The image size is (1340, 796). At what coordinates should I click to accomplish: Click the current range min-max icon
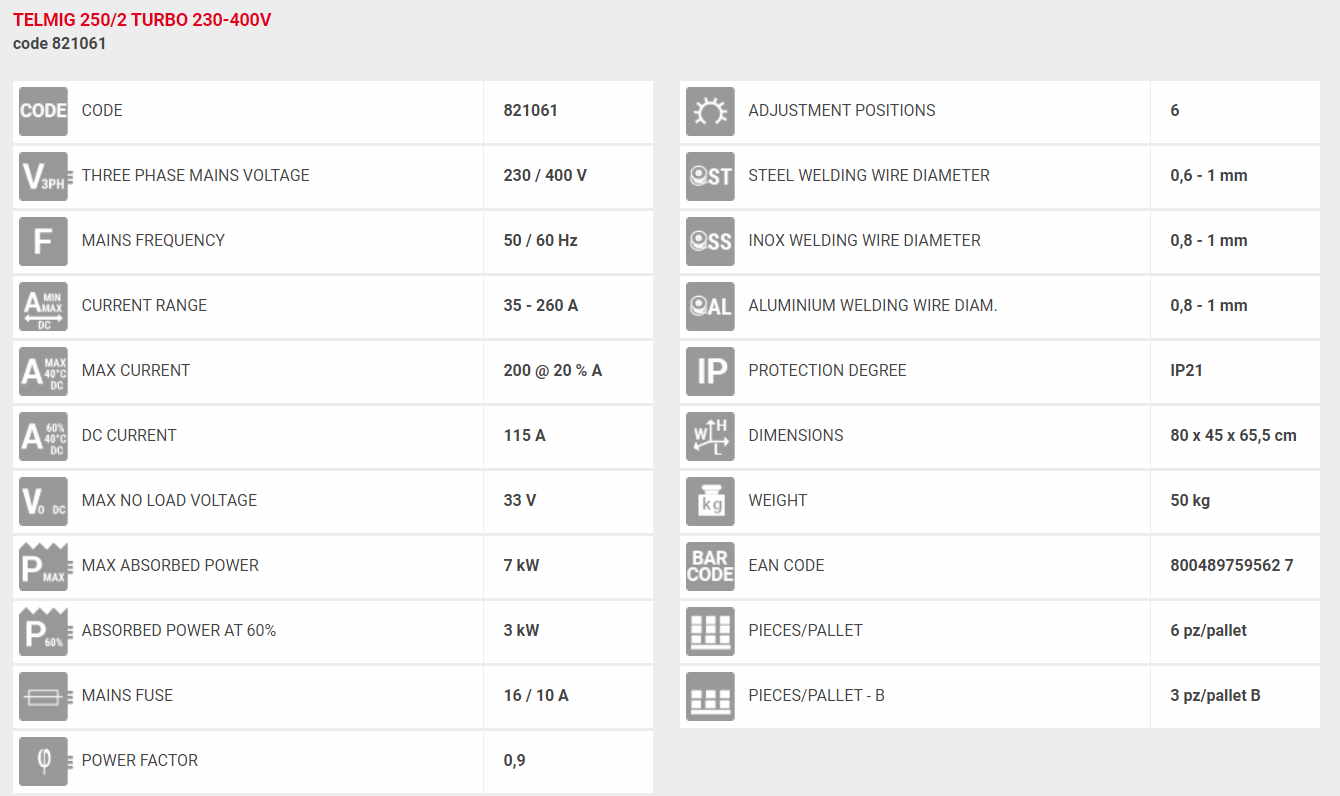[43, 306]
